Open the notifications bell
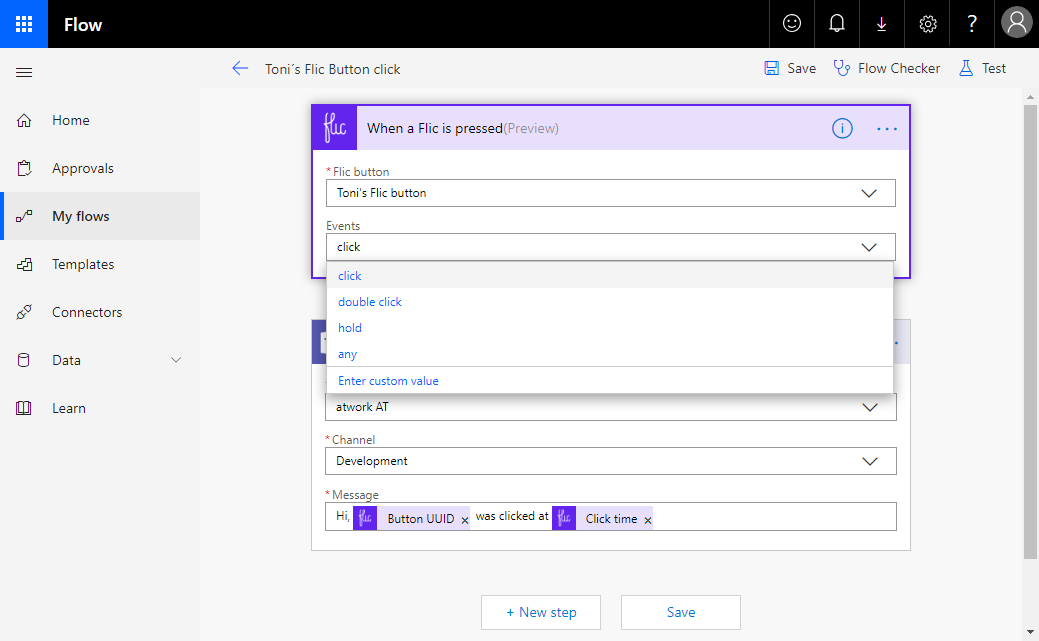 tap(837, 24)
